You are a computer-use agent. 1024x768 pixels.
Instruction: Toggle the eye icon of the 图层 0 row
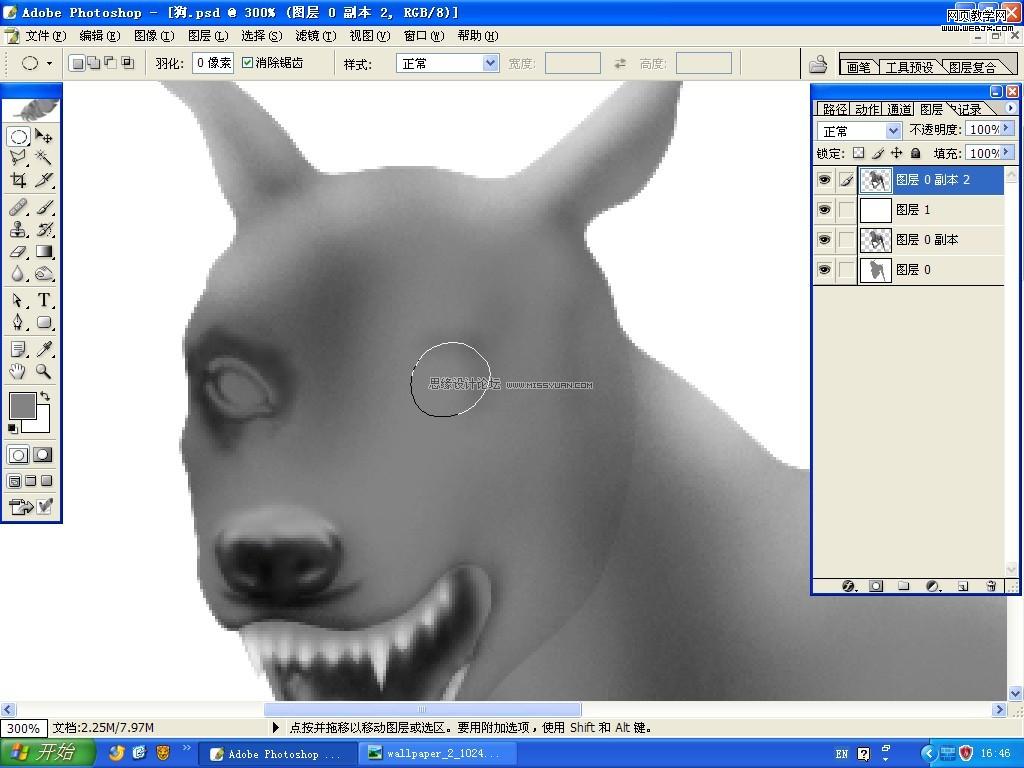[824, 270]
